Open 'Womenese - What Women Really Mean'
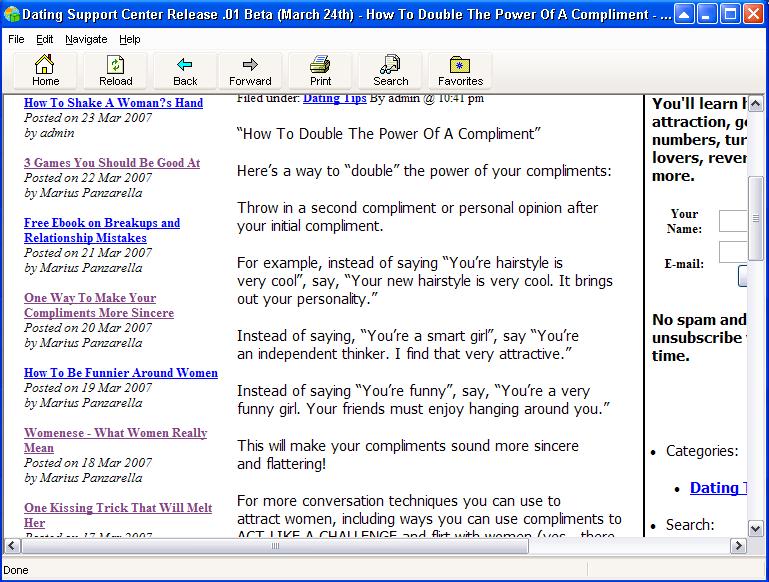 click(116, 440)
